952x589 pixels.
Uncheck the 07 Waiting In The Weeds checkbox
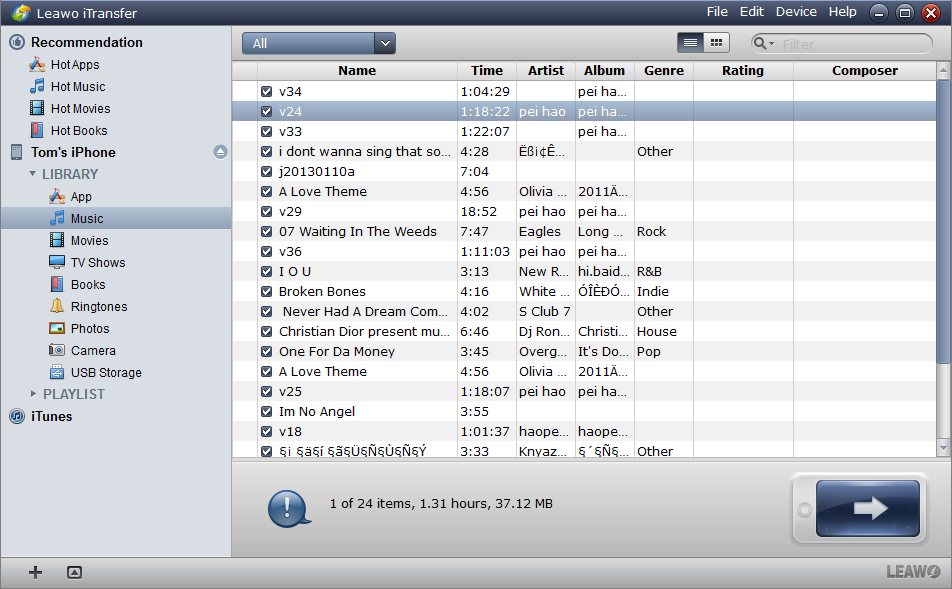coord(267,231)
